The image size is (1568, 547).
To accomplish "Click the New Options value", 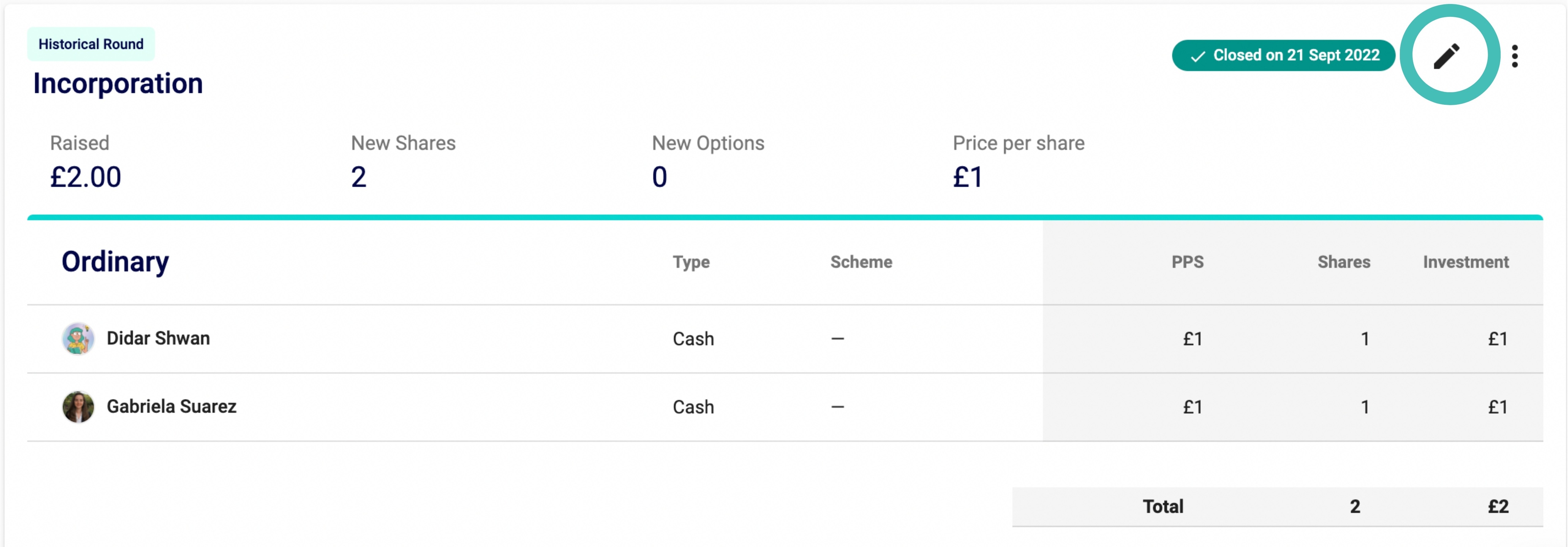I will [x=659, y=177].
